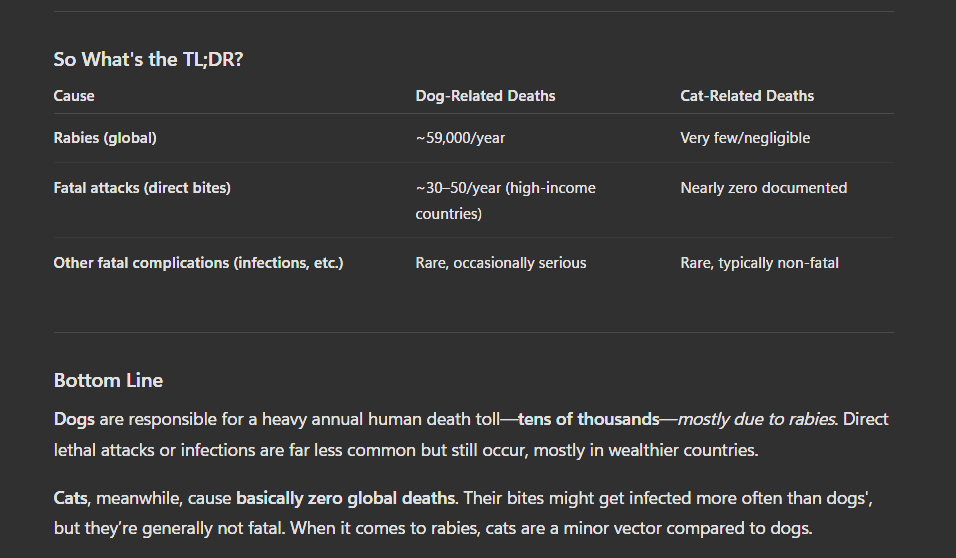Image resolution: width=956 pixels, height=558 pixels.
Task: Click the bold word 'Cats' in paragraph
Action: pos(72,497)
